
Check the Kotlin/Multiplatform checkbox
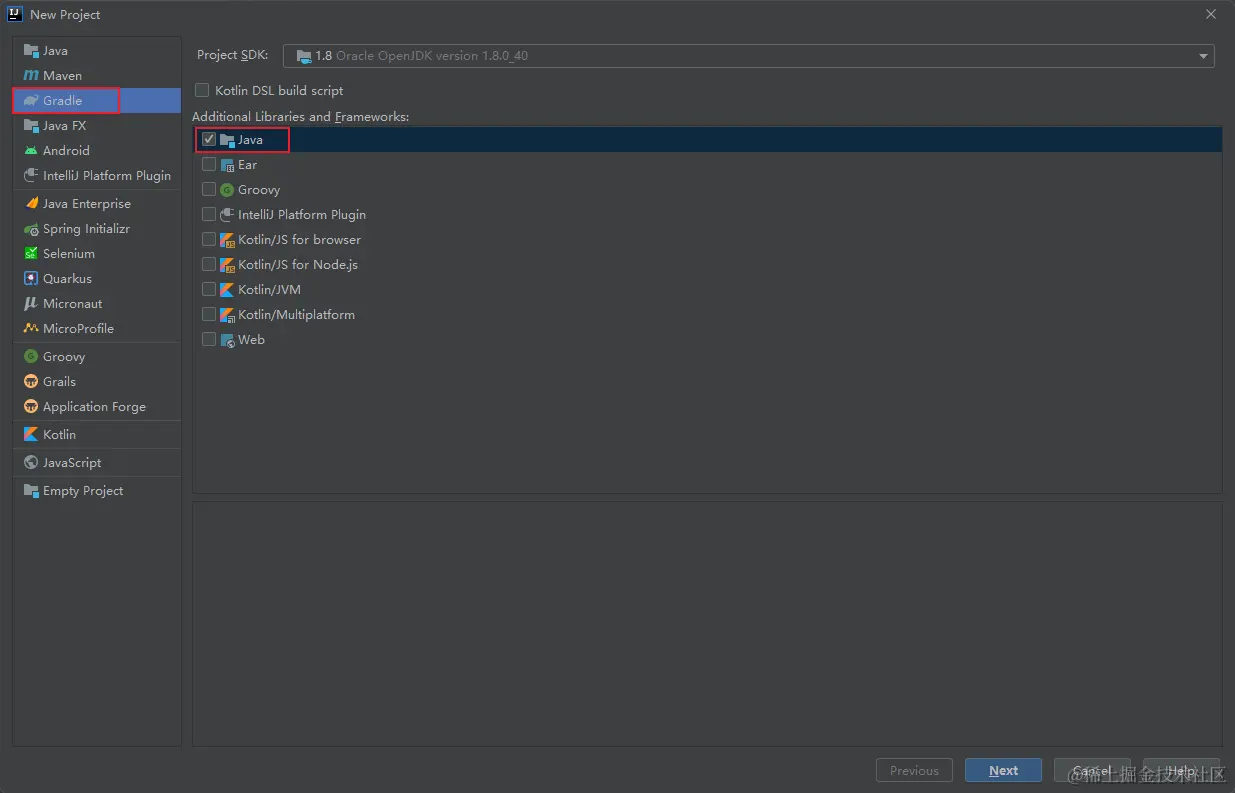point(209,315)
